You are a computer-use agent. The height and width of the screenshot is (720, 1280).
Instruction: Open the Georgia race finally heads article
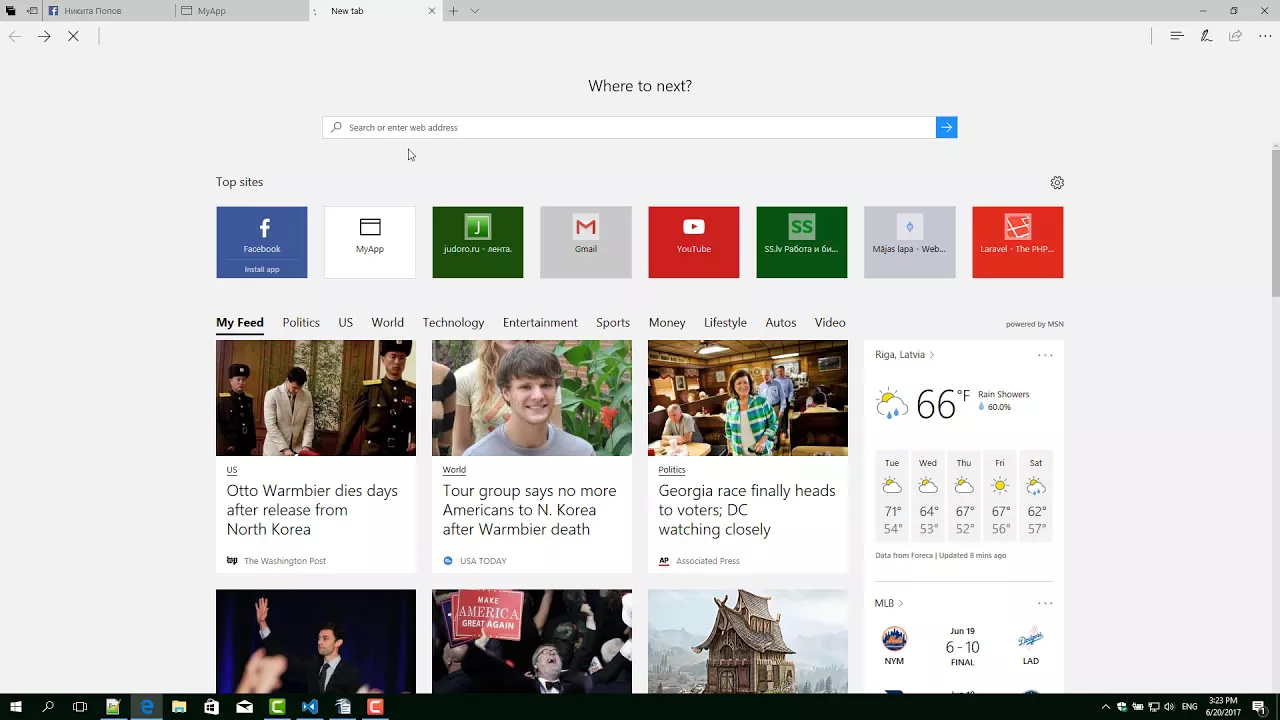pos(747,510)
